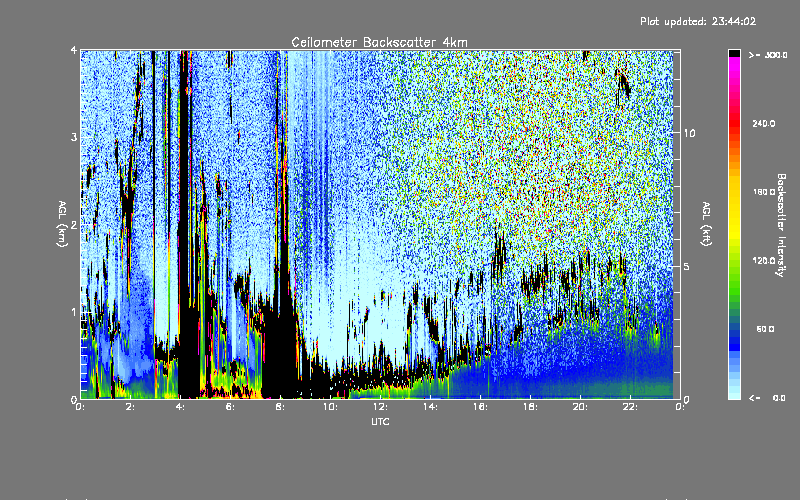The image size is (800, 500).
Task: Click the 'Backscatter Intensity' colorbar label
Action: 781,225
